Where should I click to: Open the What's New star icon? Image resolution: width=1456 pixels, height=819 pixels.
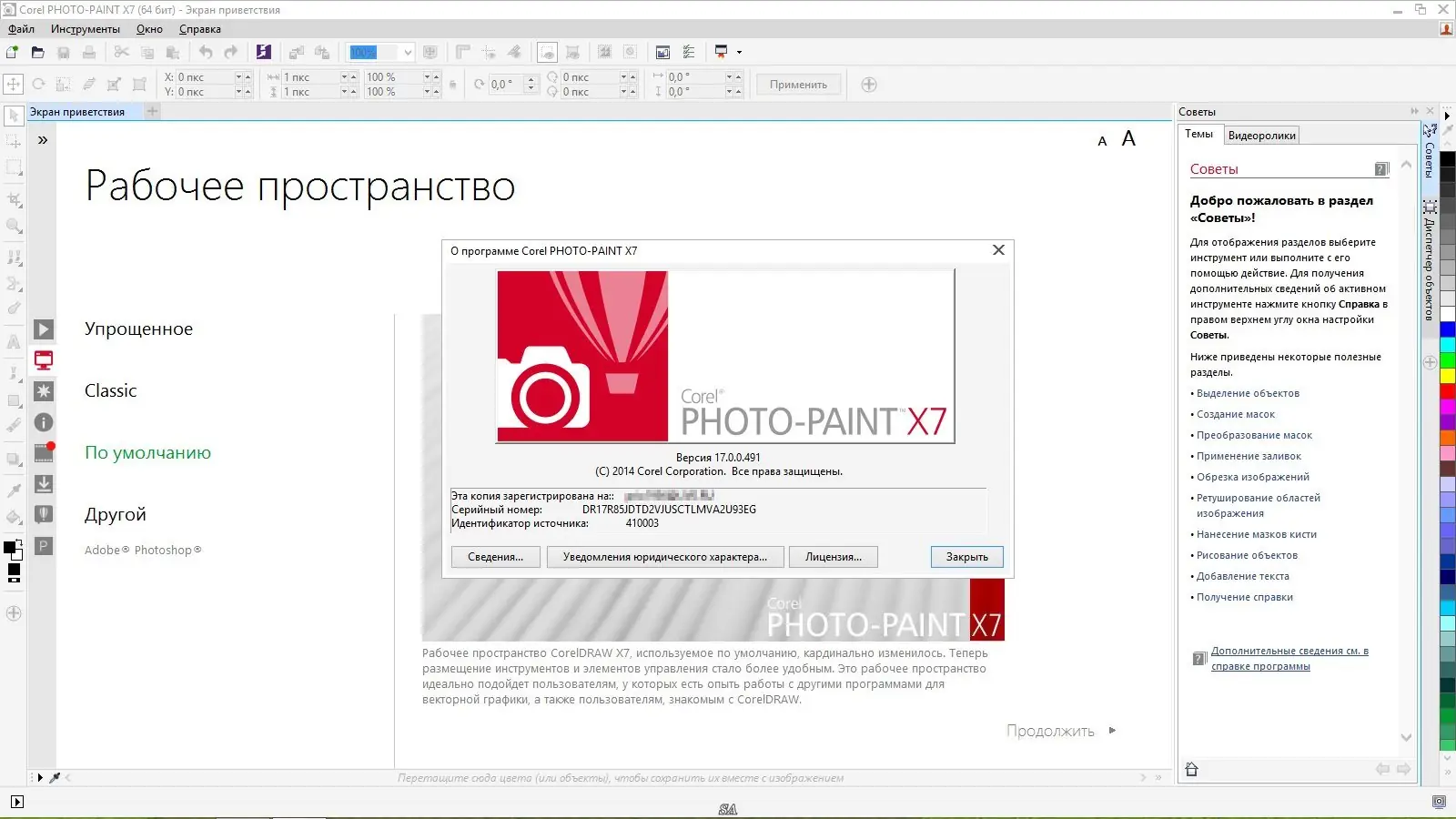pos(44,391)
